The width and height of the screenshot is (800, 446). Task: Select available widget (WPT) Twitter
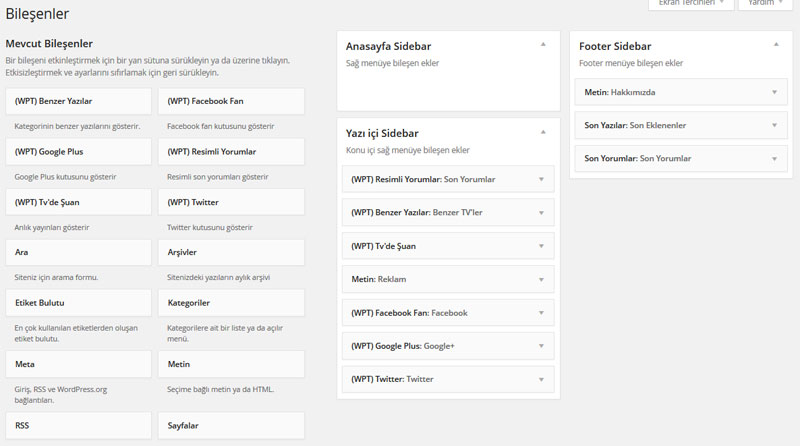[231, 202]
